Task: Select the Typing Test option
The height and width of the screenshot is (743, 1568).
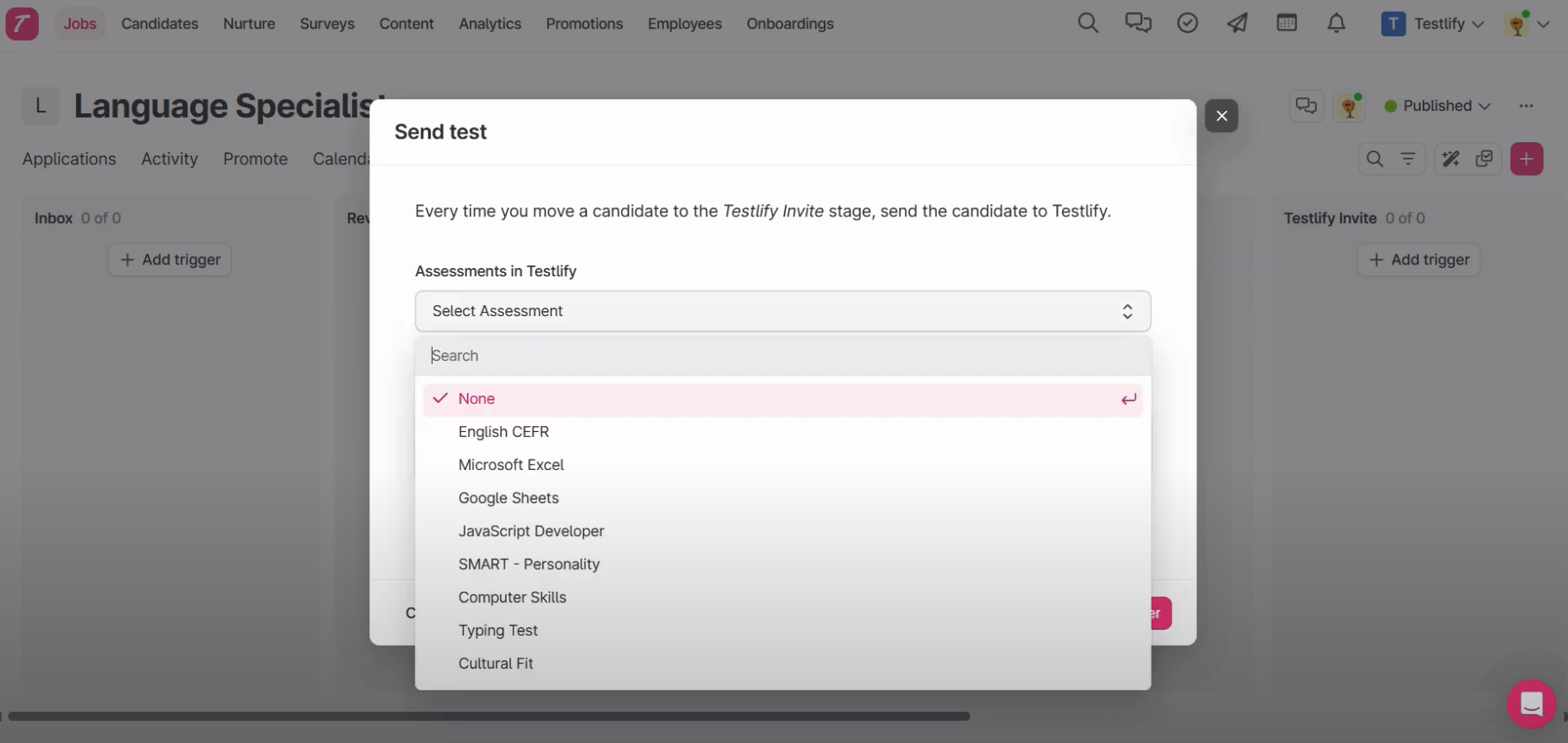Action: [x=498, y=631]
